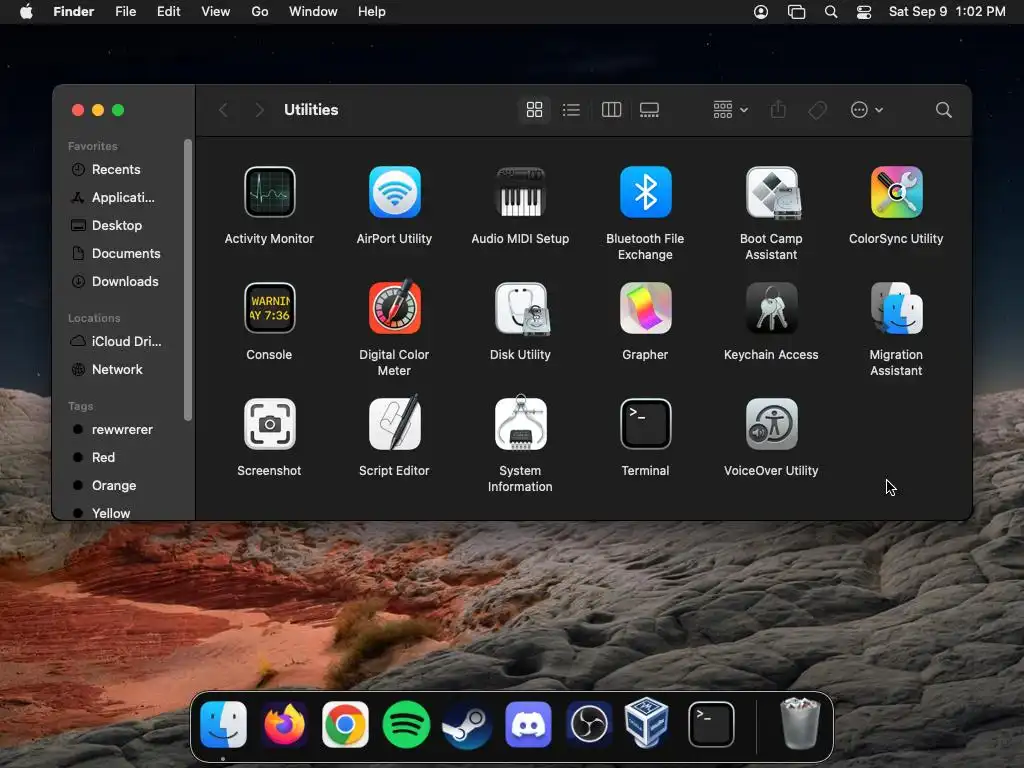
Task: Click the Finder icon in Dock
Action: (223, 725)
